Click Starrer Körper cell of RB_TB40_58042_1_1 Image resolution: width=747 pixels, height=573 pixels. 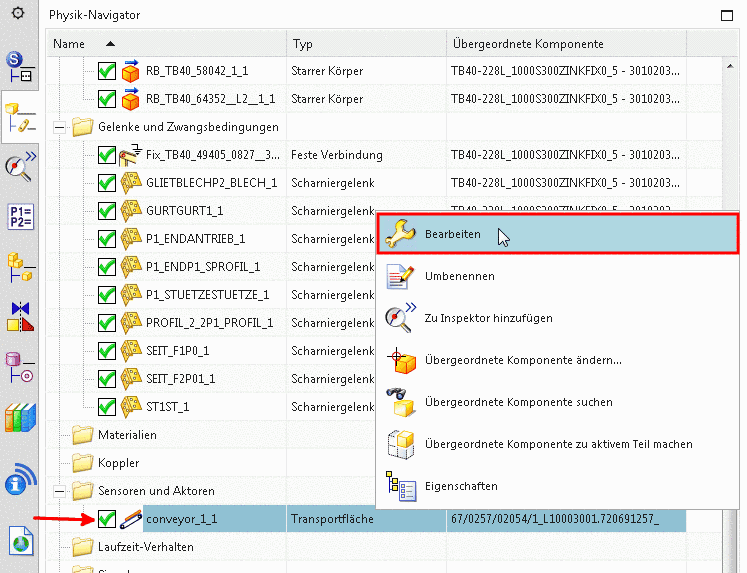coord(327,71)
